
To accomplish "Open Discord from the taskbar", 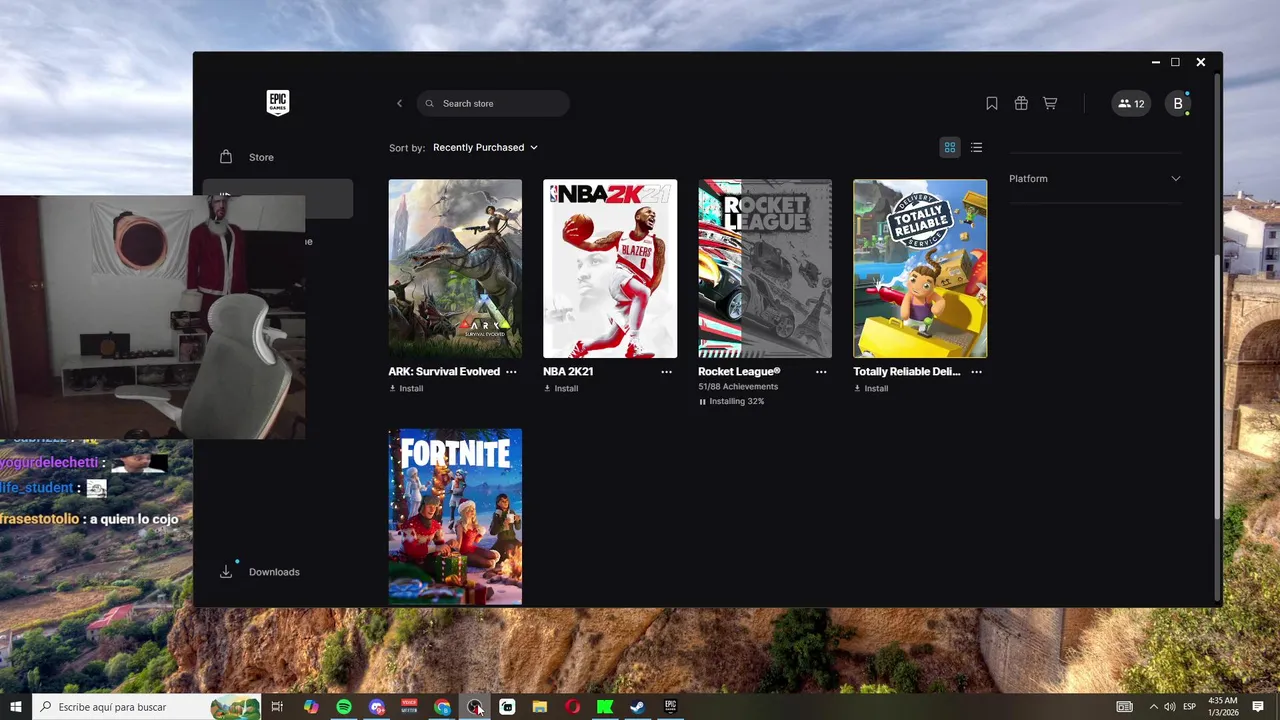I will pyautogui.click(x=377, y=707).
